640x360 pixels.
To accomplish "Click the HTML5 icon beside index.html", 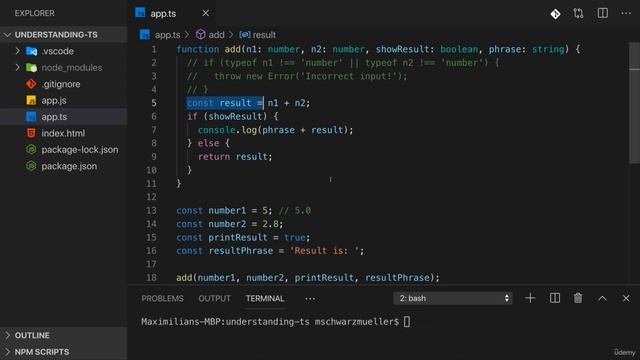I will coord(31,133).
